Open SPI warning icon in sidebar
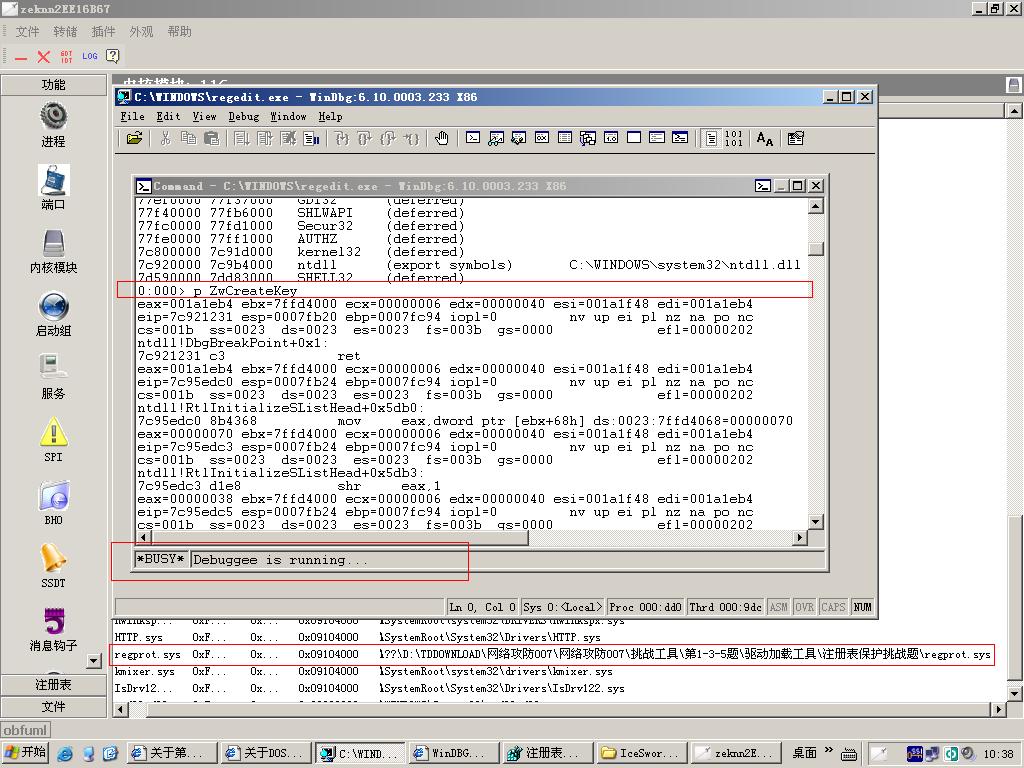1024x768 pixels. pyautogui.click(x=54, y=440)
